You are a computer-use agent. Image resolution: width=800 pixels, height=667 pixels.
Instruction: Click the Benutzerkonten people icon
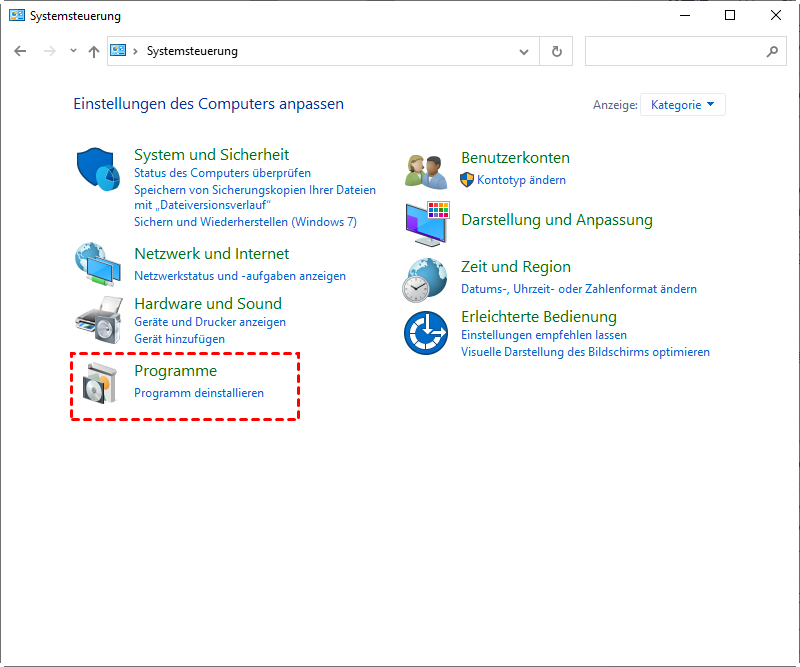[426, 170]
